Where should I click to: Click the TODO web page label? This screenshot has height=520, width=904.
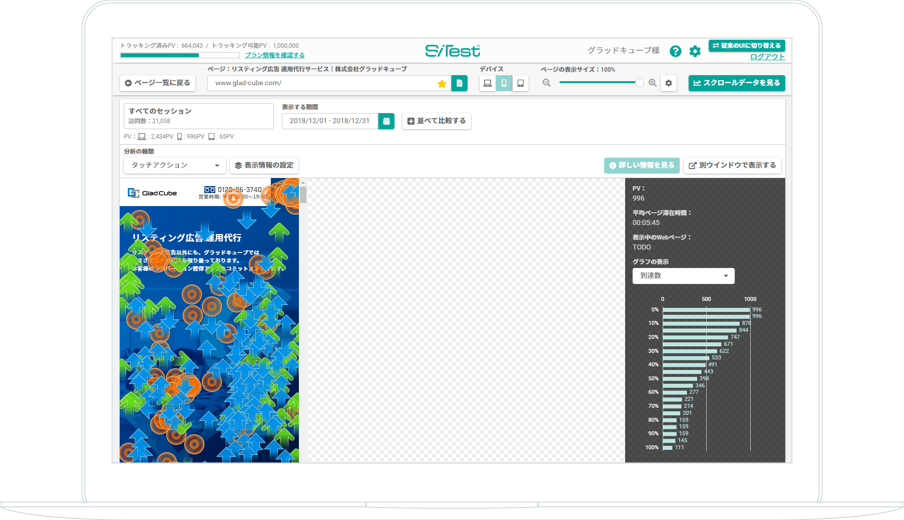coord(641,247)
